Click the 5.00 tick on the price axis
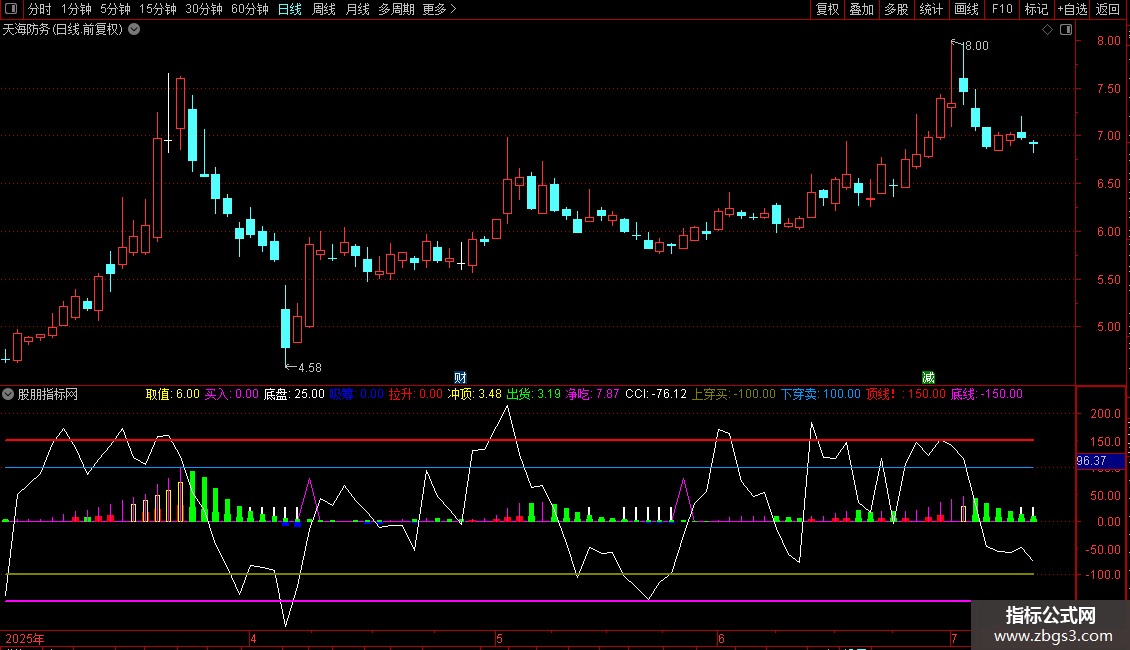Viewport: 1130px width, 650px height. (1109, 326)
